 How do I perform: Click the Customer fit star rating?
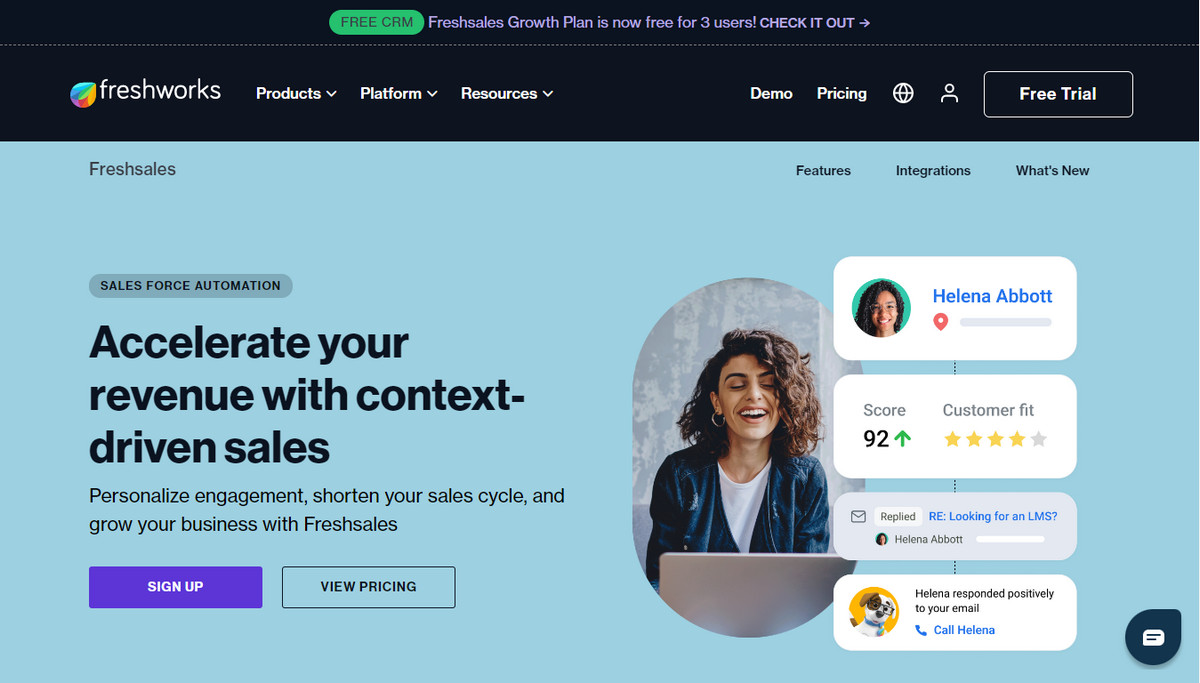tap(995, 439)
